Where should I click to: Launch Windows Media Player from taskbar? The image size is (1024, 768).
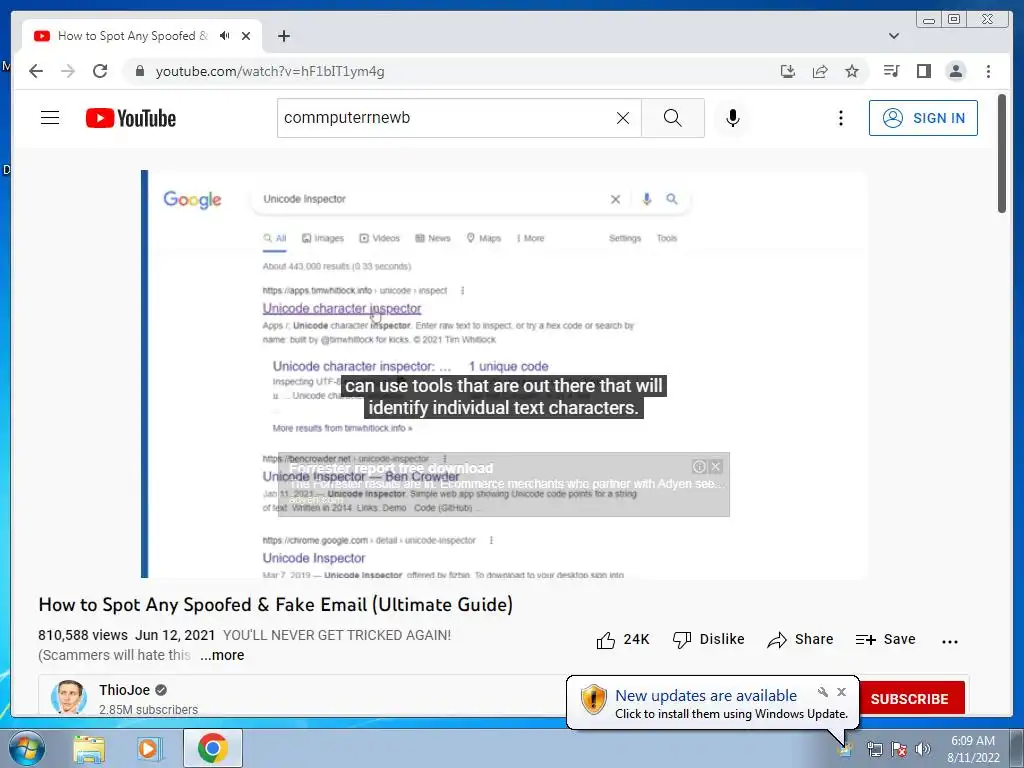tap(149, 749)
